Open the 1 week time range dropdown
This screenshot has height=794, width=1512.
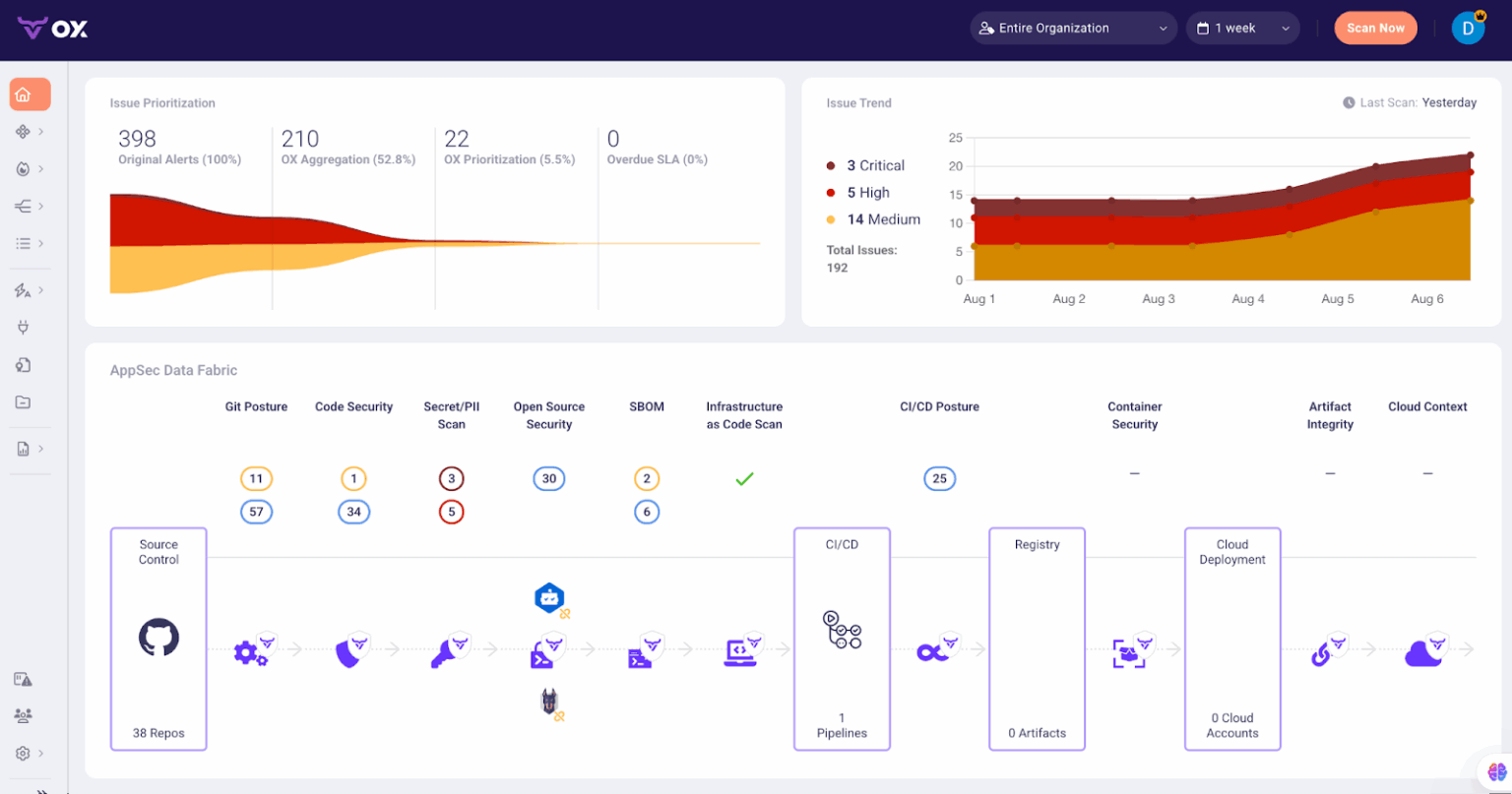tap(1242, 28)
